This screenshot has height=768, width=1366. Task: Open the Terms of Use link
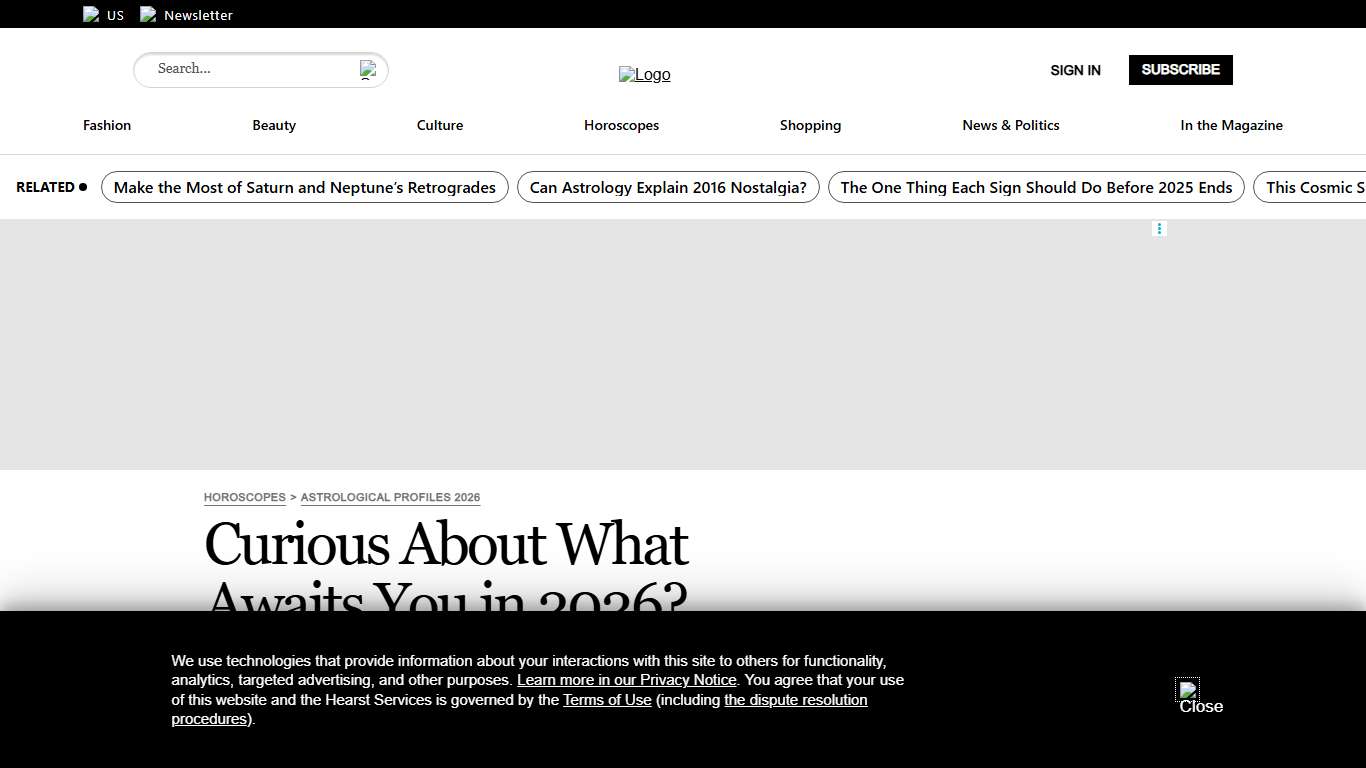pyautogui.click(x=607, y=700)
